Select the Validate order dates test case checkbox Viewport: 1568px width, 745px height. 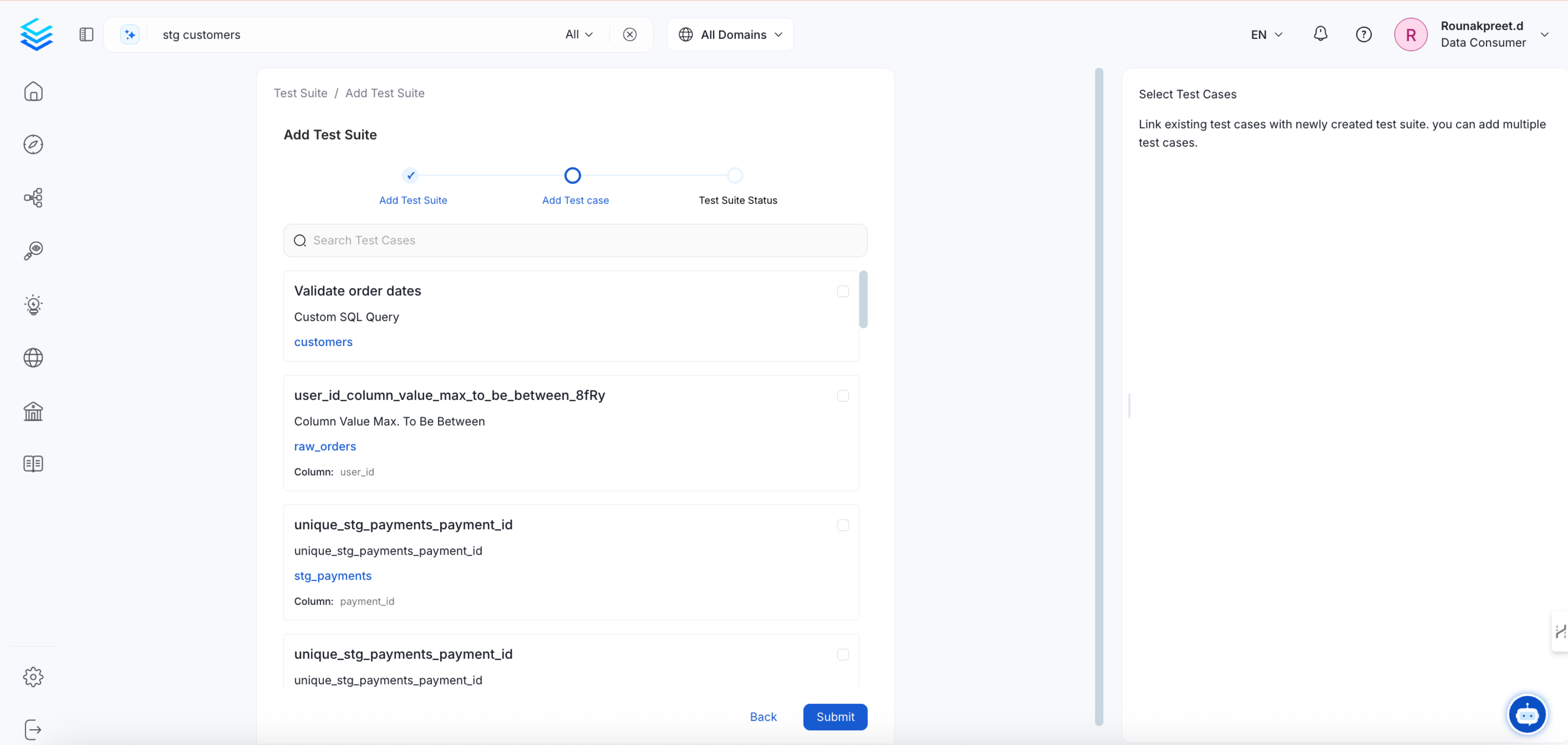point(842,291)
